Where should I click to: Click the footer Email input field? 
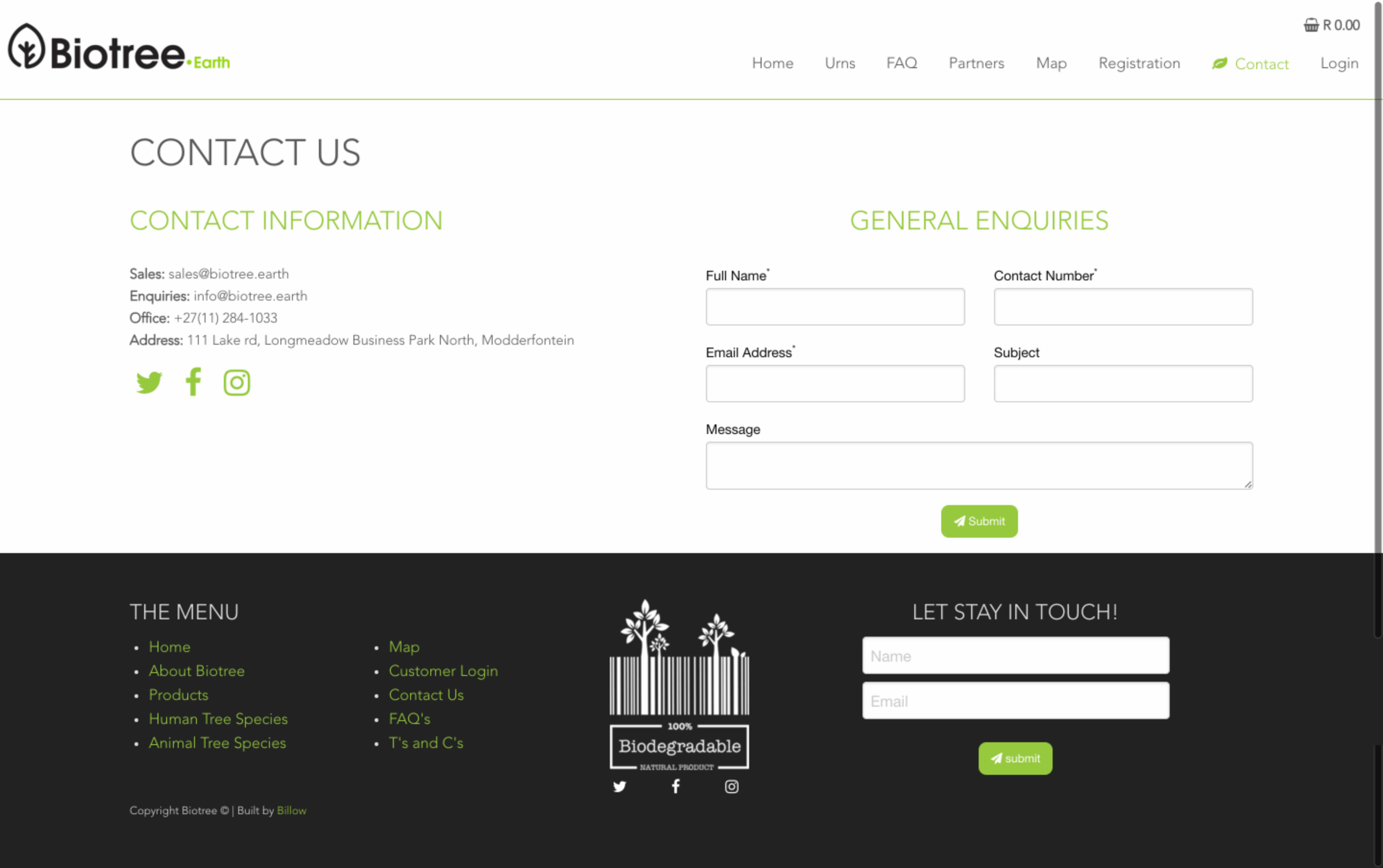click(1015, 700)
